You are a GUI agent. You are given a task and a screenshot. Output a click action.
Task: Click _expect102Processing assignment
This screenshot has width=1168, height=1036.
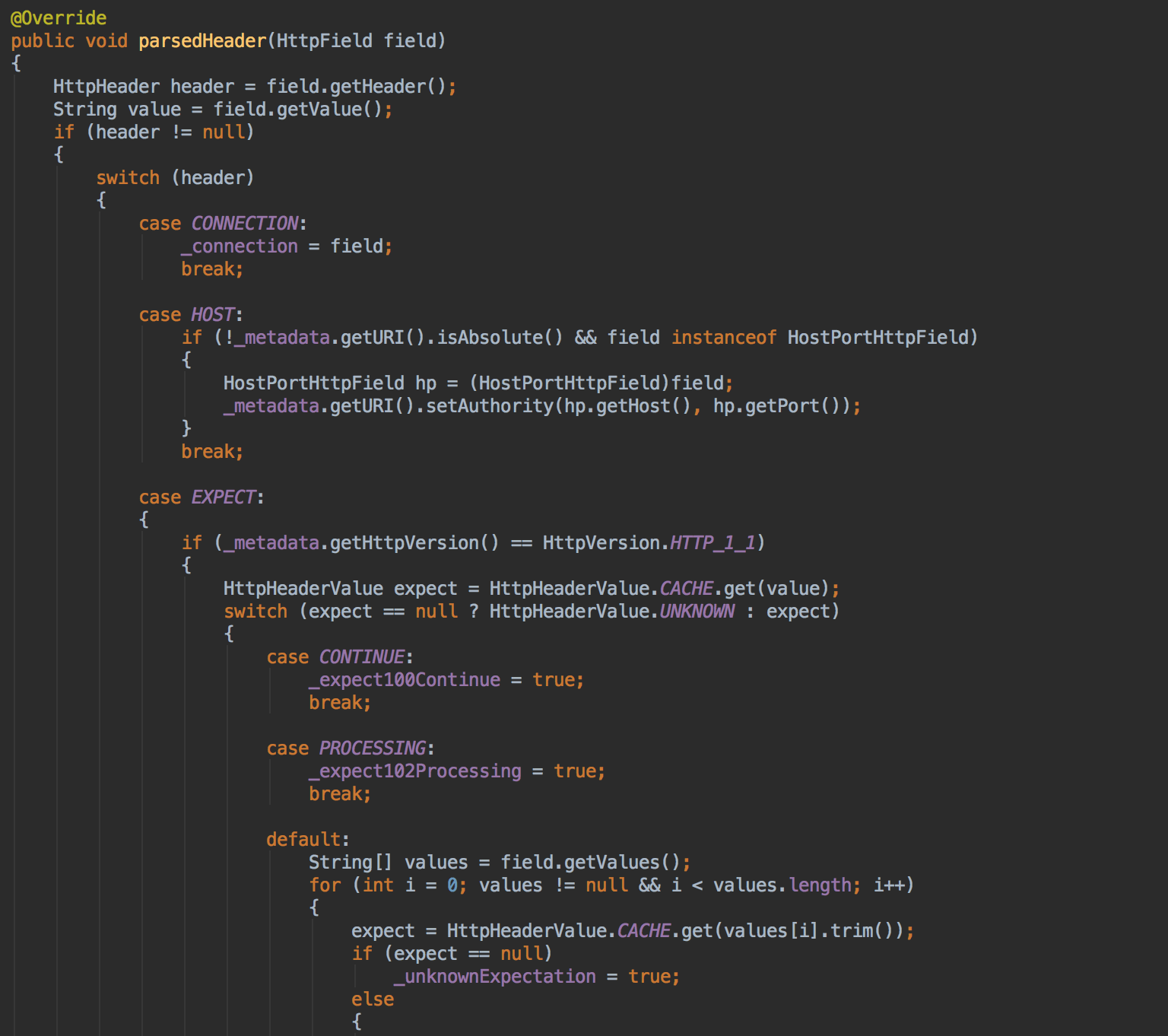click(457, 771)
